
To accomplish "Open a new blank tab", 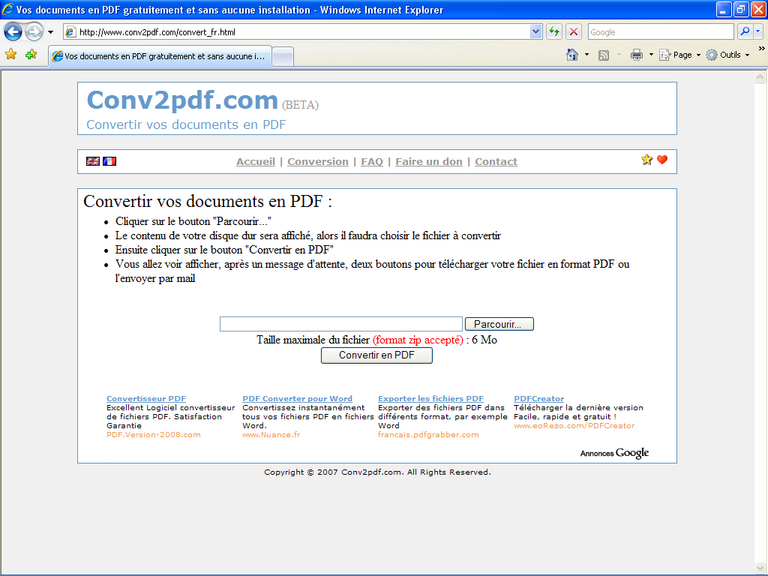I will point(283,57).
